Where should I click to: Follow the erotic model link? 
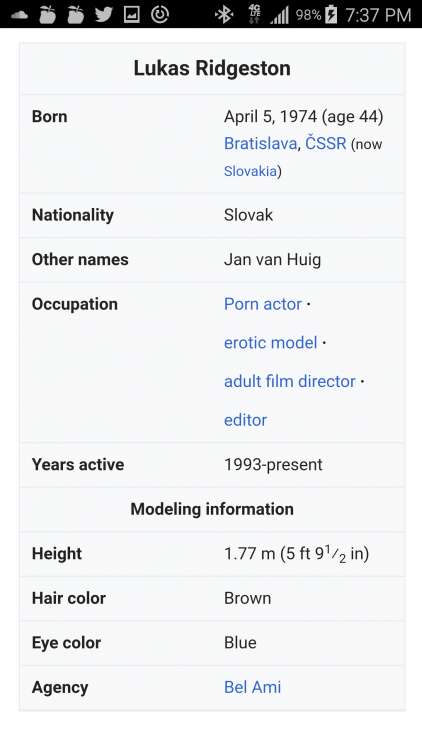[x=270, y=343]
